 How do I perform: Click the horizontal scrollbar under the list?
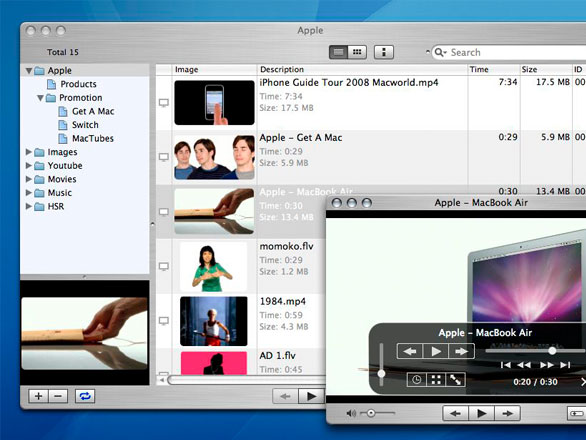(x=247, y=380)
